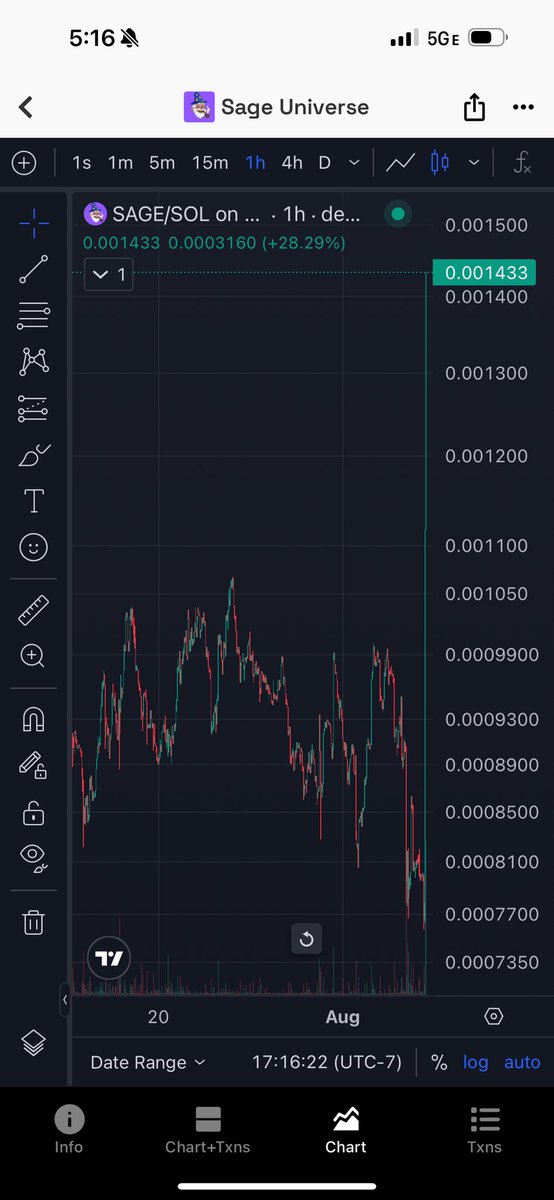Tap the TradingView logo on chart
This screenshot has height=1200, width=554.
108,958
